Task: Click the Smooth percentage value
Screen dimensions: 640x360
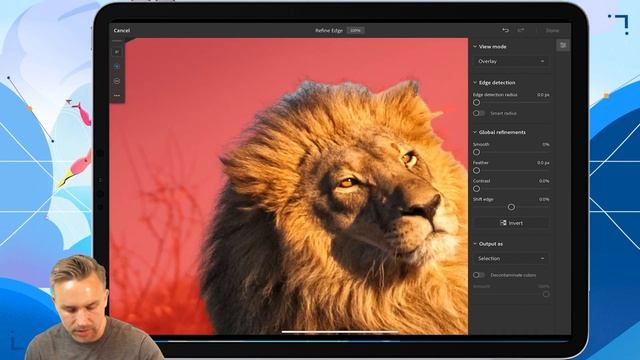Action: click(x=546, y=144)
